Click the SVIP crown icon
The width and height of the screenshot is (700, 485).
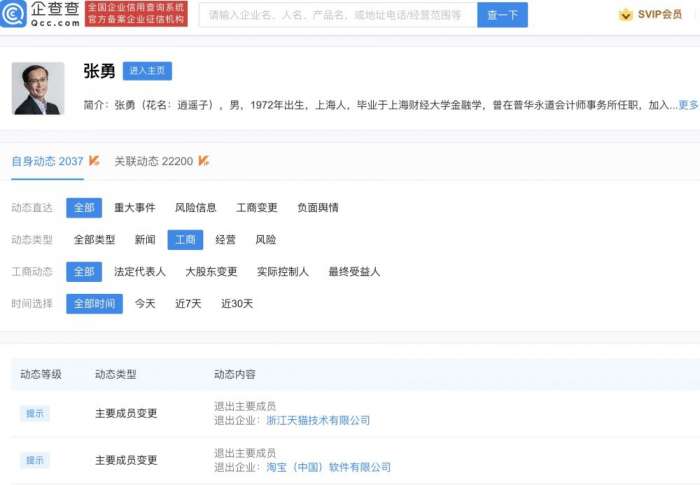(625, 15)
